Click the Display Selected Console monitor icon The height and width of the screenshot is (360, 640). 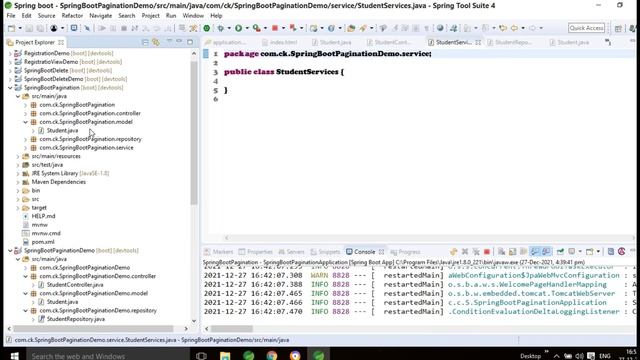pyautogui.click(x=572, y=251)
